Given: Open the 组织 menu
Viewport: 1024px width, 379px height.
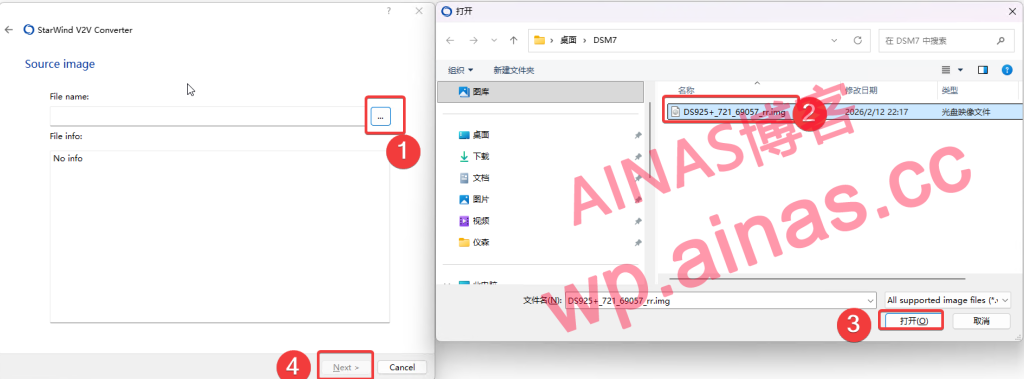Looking at the screenshot, I should click(460, 70).
